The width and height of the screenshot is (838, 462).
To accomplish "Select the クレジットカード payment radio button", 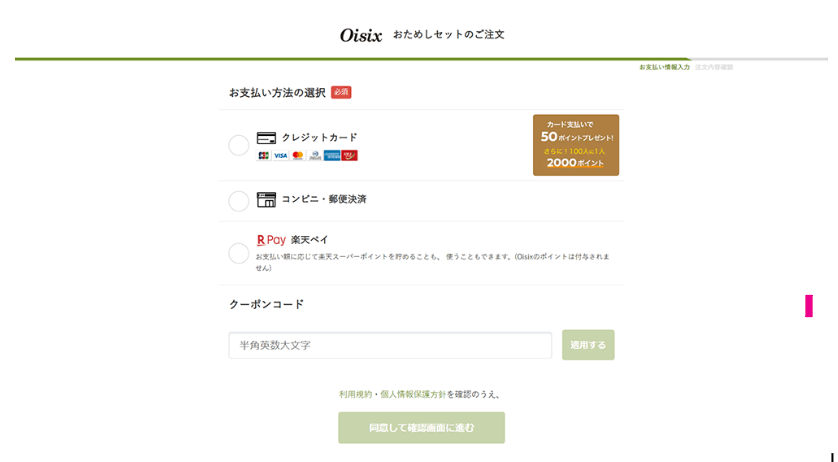I will [238, 145].
